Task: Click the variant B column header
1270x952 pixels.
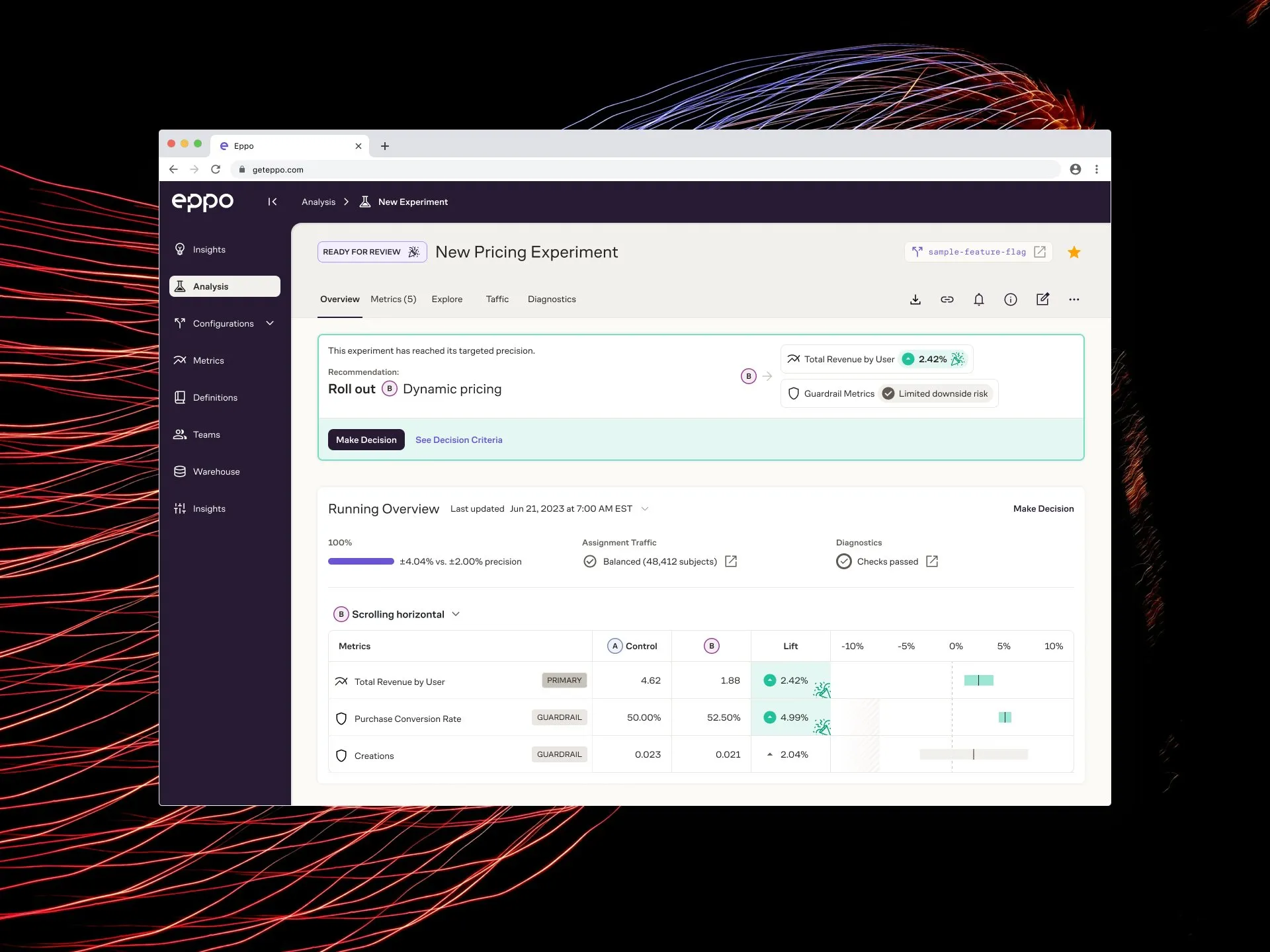Action: [712, 646]
